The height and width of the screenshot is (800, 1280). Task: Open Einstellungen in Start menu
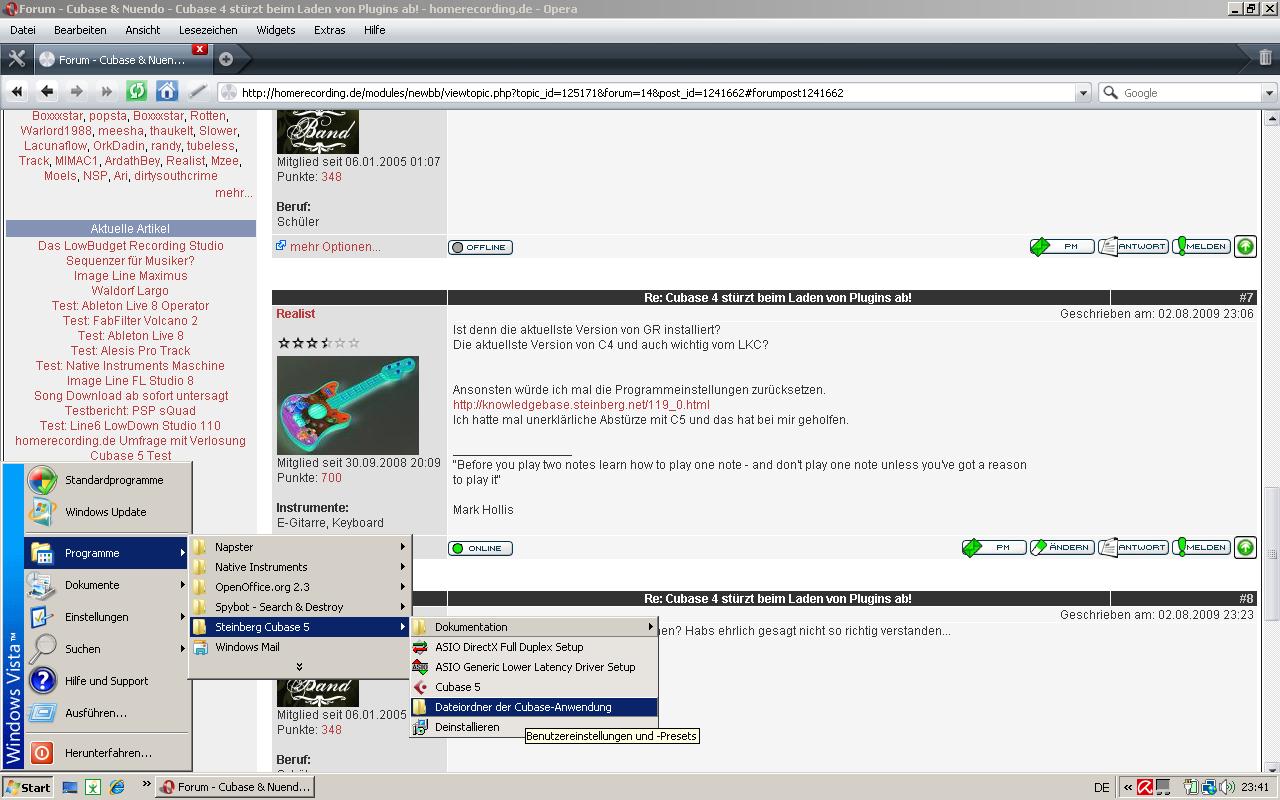107,617
